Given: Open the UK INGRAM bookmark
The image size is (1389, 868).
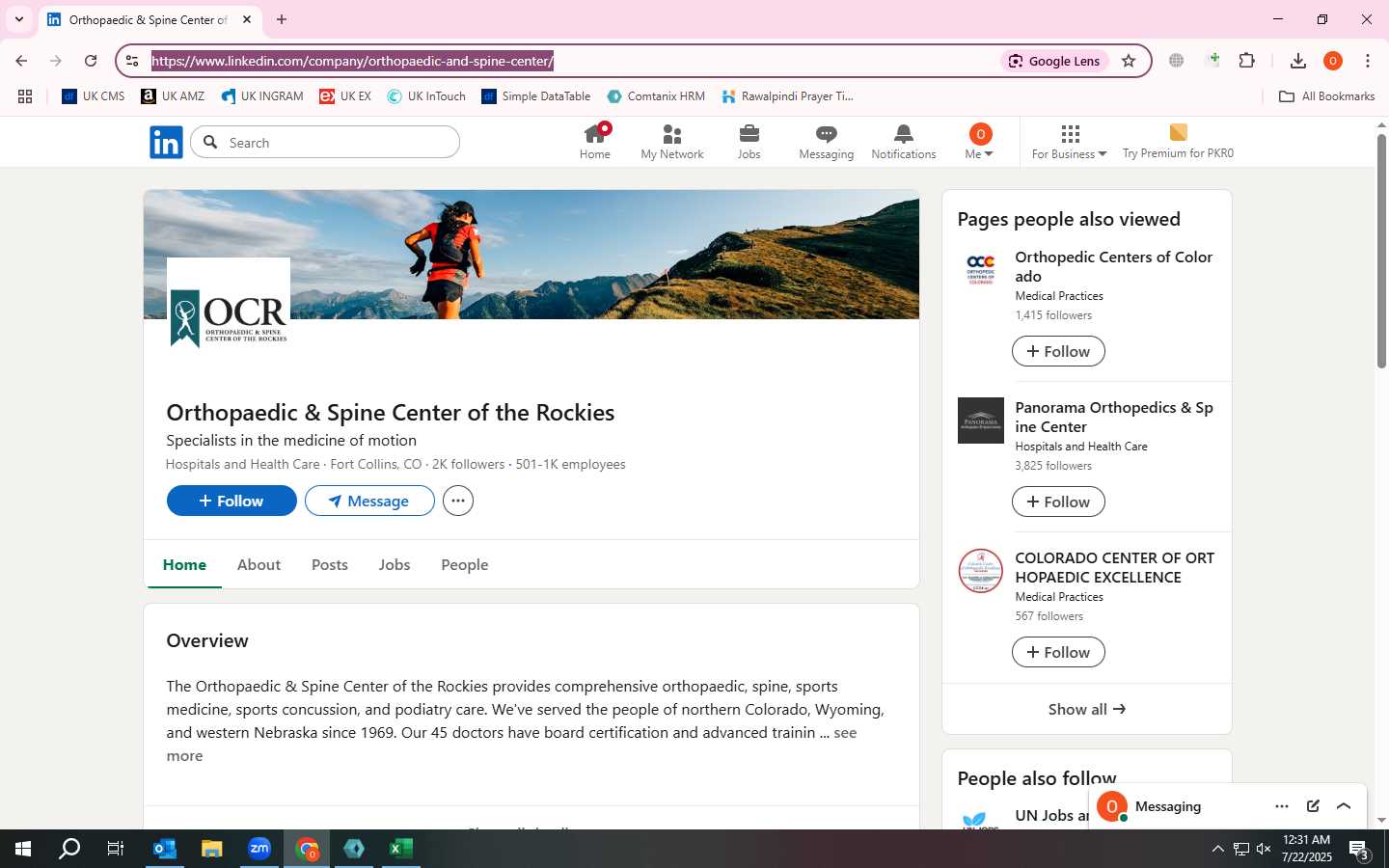Looking at the screenshot, I should 262,96.
